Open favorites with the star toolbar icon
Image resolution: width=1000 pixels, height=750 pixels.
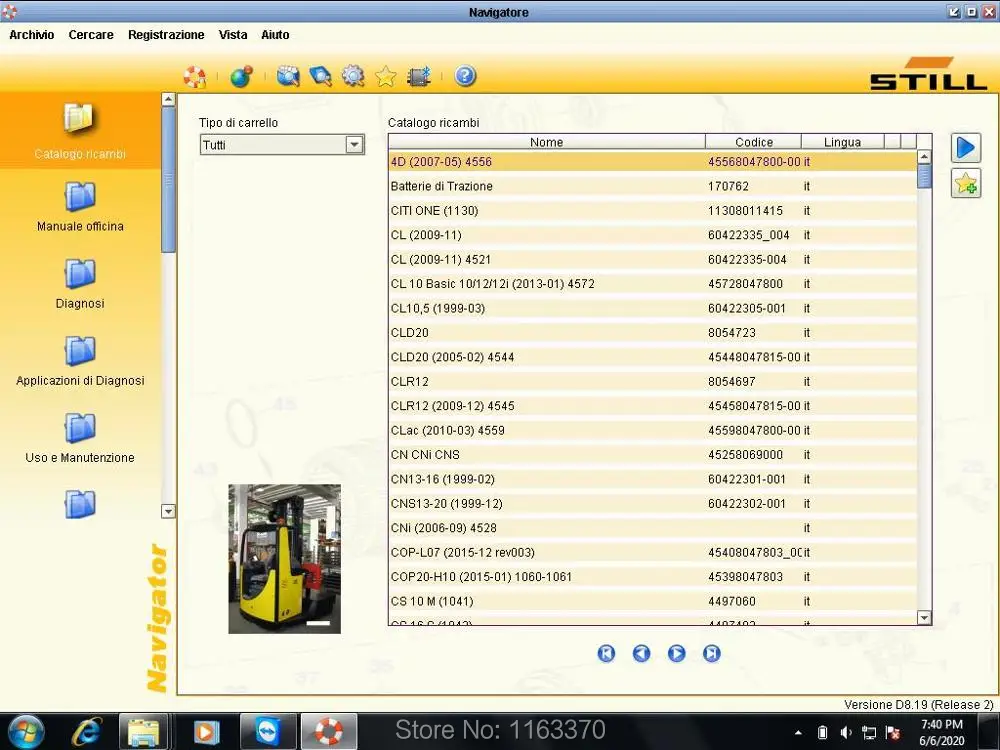[385, 77]
